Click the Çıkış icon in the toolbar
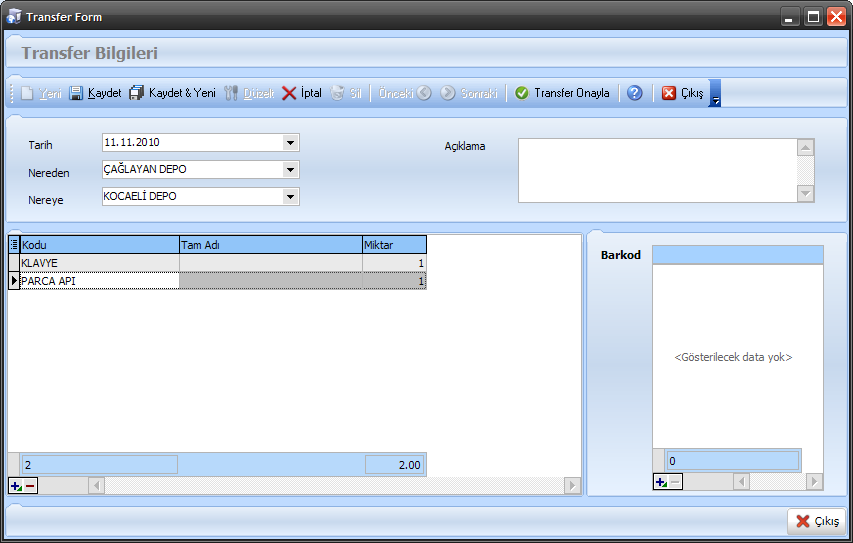The image size is (853, 543). (x=669, y=93)
